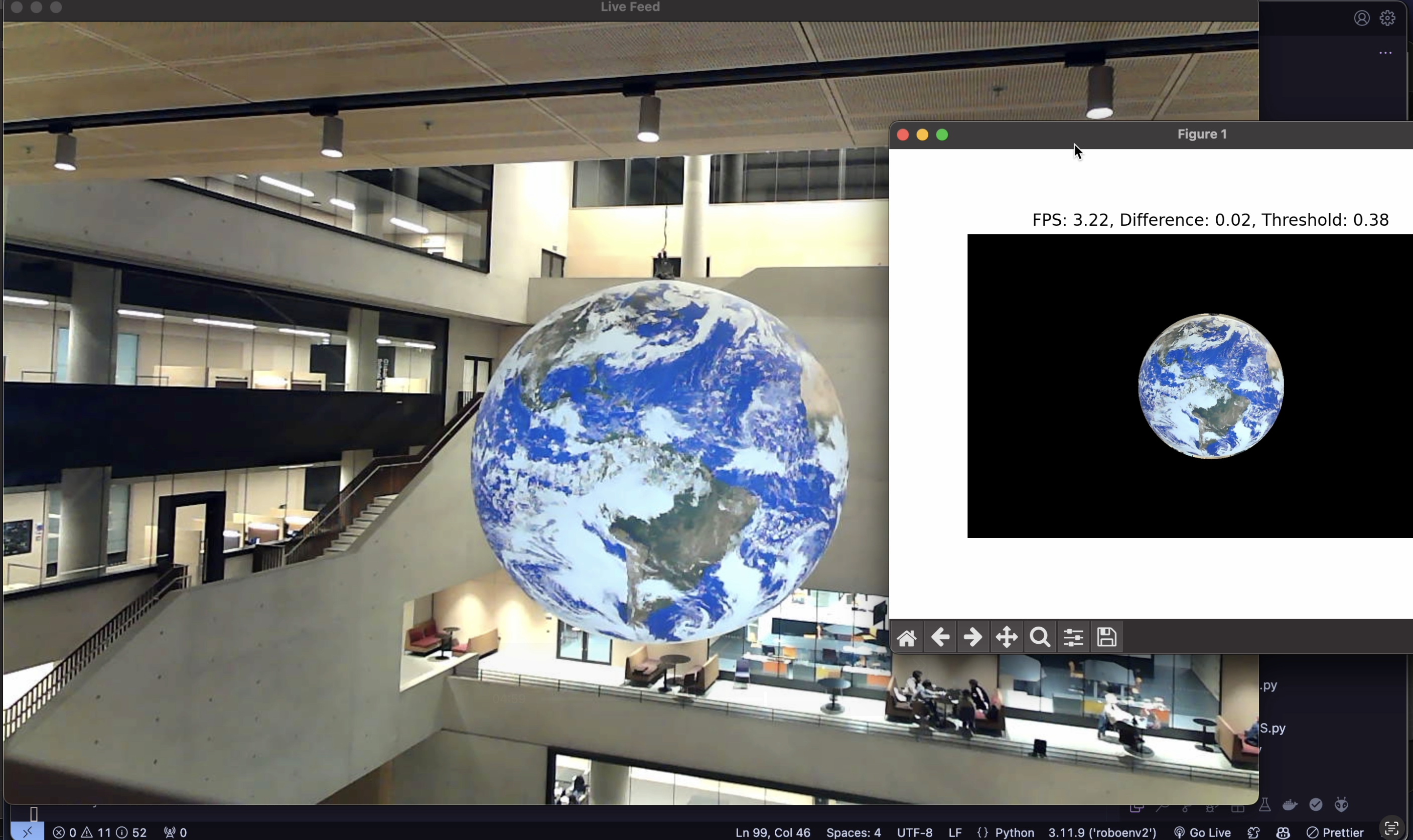Image resolution: width=1413 pixels, height=840 pixels.
Task: Toggle the Zoom to rectangle tool
Action: pyautogui.click(x=1040, y=637)
